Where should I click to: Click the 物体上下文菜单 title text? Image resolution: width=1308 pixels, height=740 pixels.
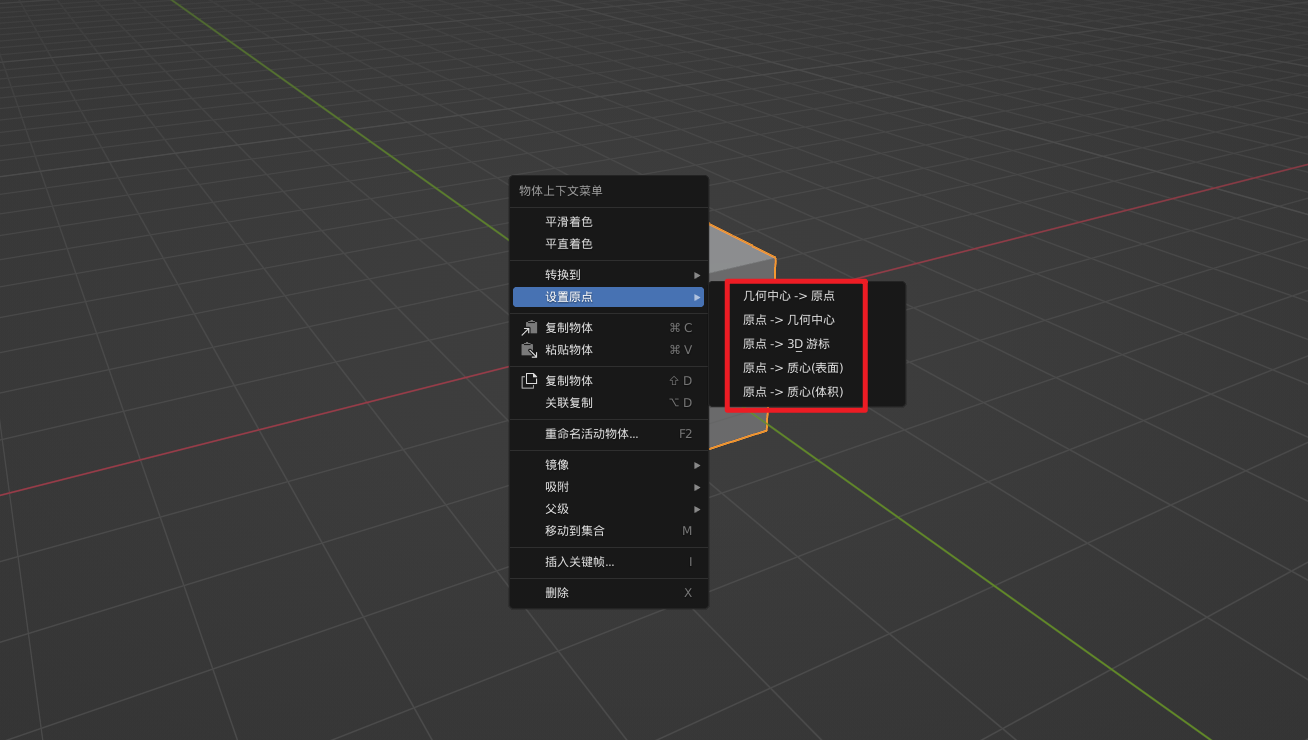tap(561, 191)
